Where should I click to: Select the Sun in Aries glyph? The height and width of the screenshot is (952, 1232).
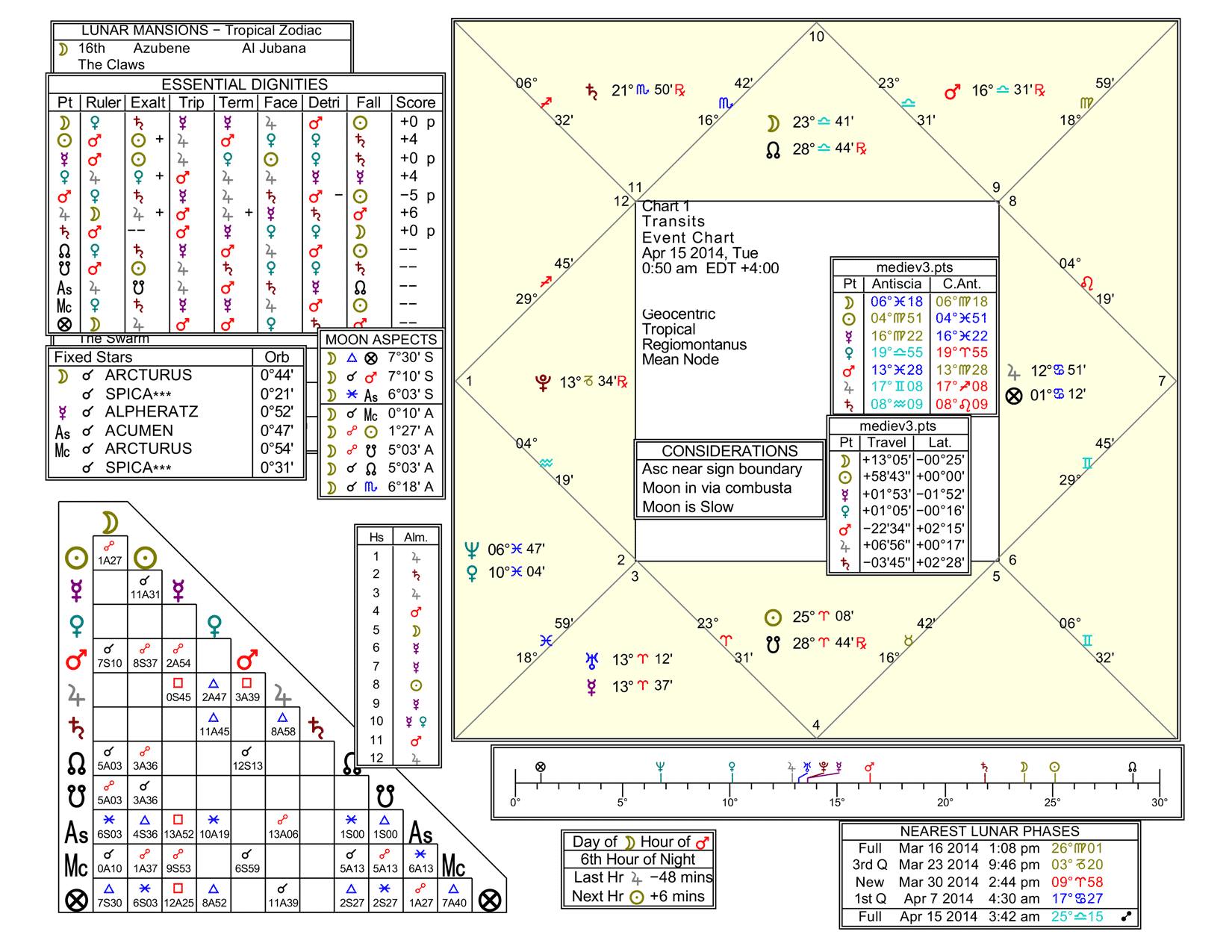tap(774, 616)
